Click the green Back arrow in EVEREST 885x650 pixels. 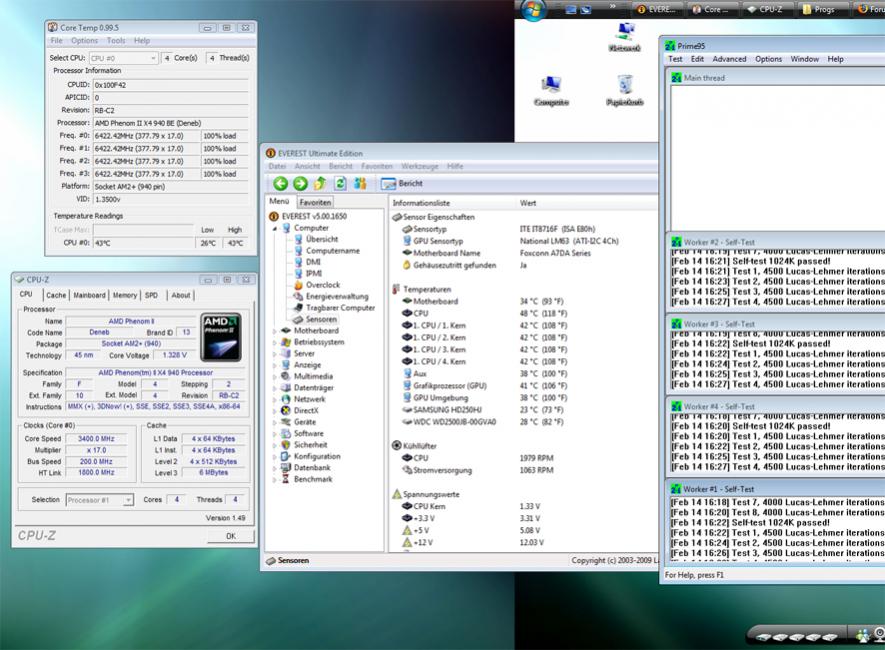280,184
